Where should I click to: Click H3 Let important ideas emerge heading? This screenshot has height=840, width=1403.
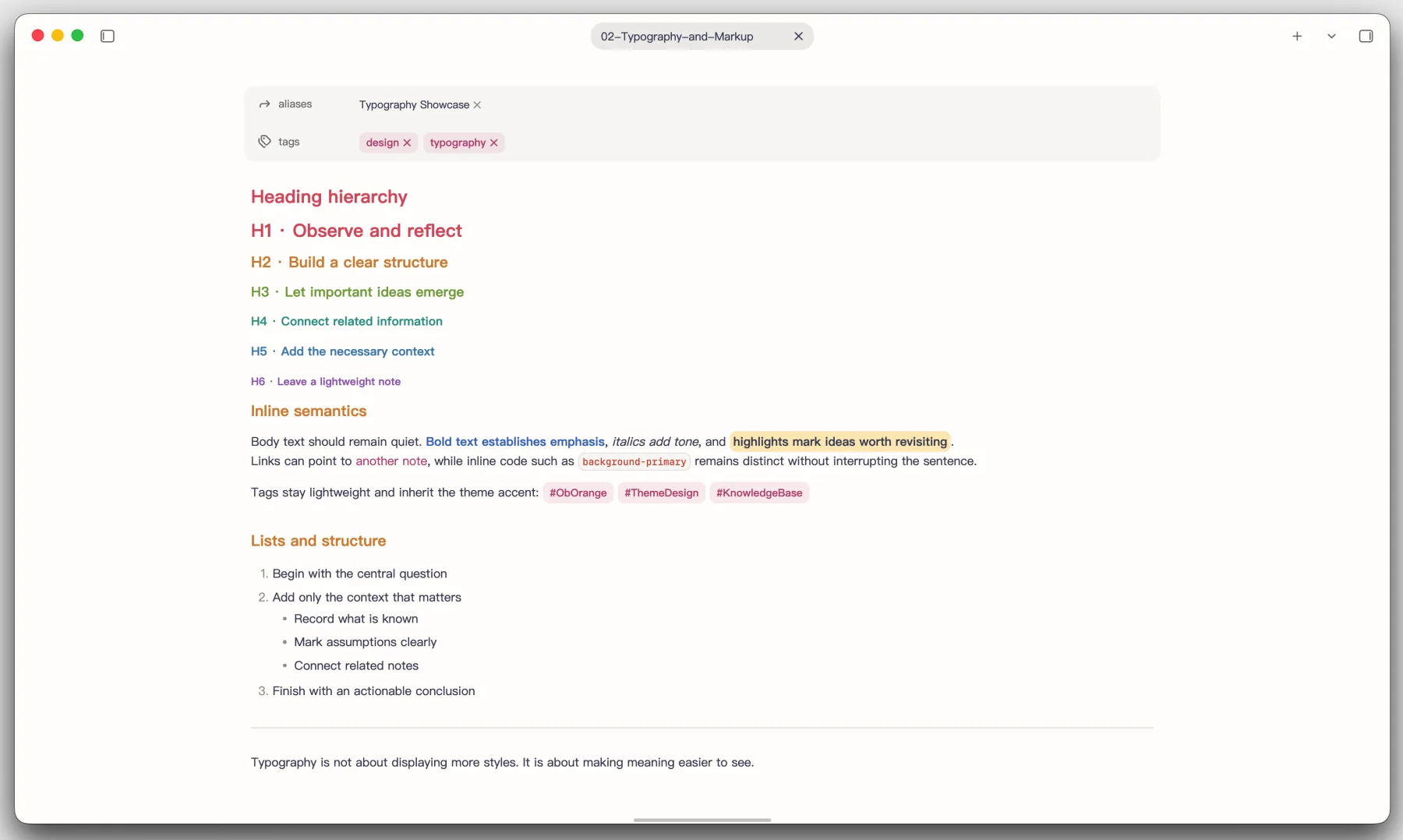[x=357, y=291]
